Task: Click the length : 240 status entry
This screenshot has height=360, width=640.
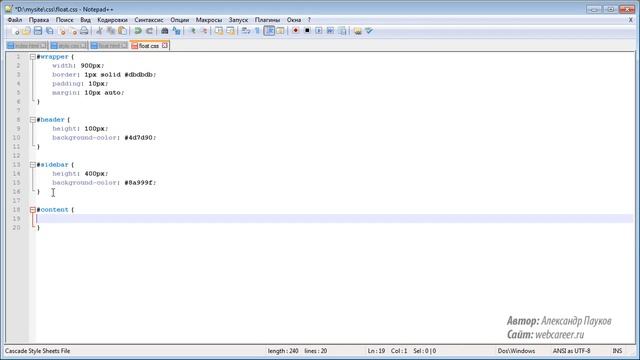Action: pos(283,351)
